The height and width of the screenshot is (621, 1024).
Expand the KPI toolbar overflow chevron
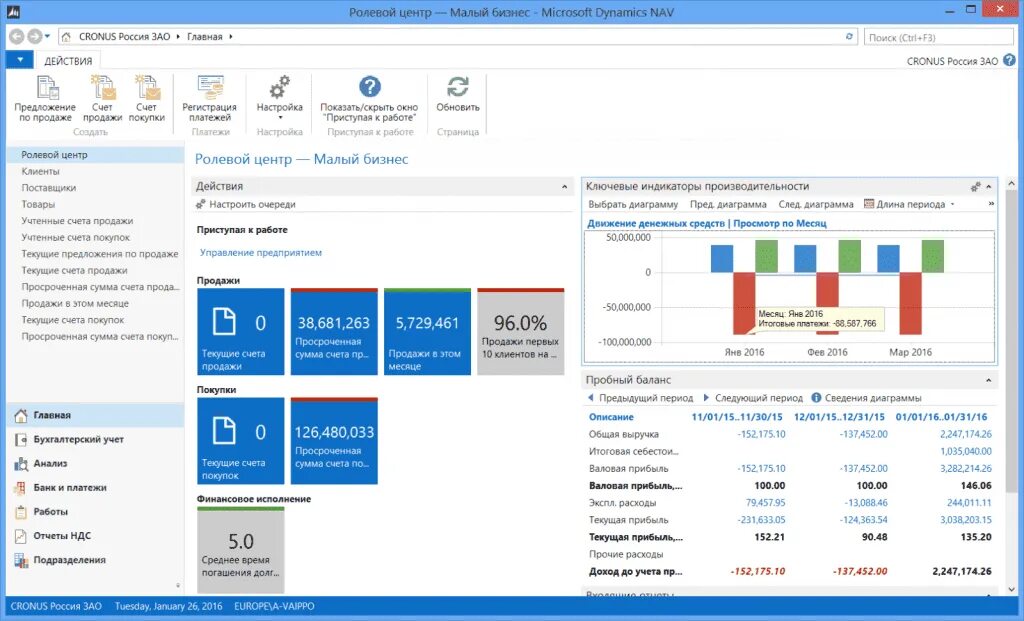991,204
